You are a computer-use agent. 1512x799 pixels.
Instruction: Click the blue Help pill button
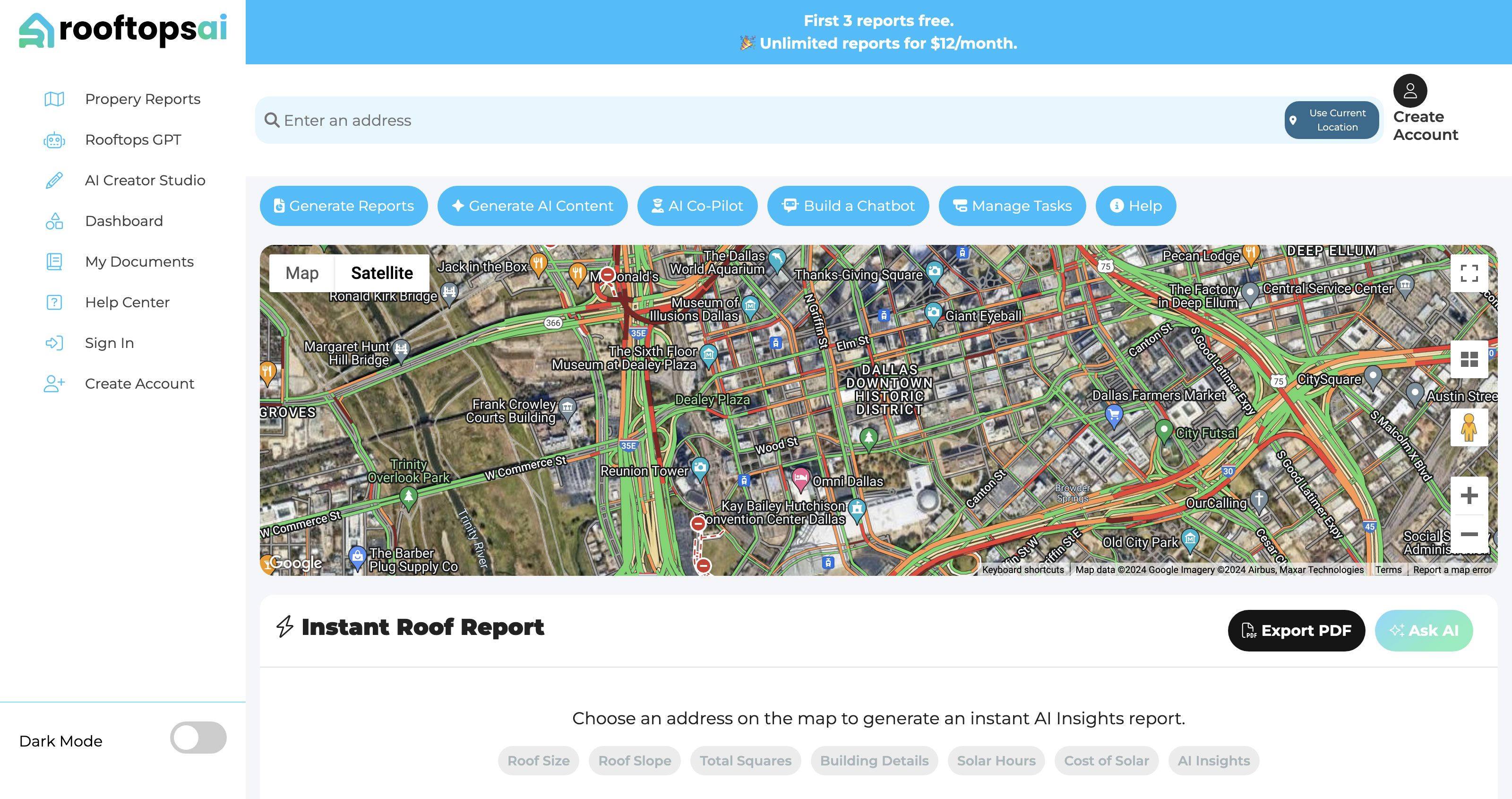(1136, 206)
